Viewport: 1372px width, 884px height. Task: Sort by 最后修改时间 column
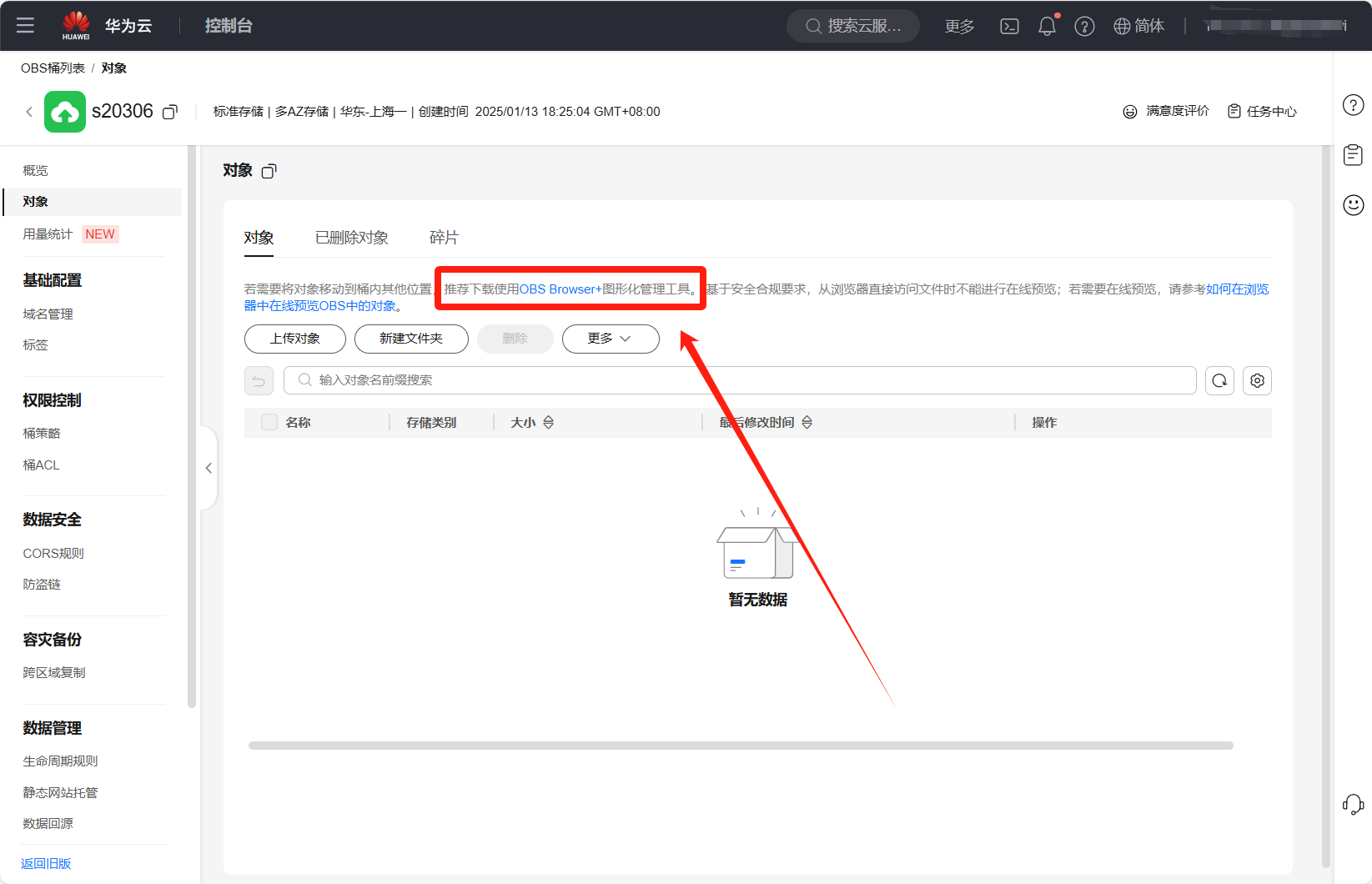[807, 423]
